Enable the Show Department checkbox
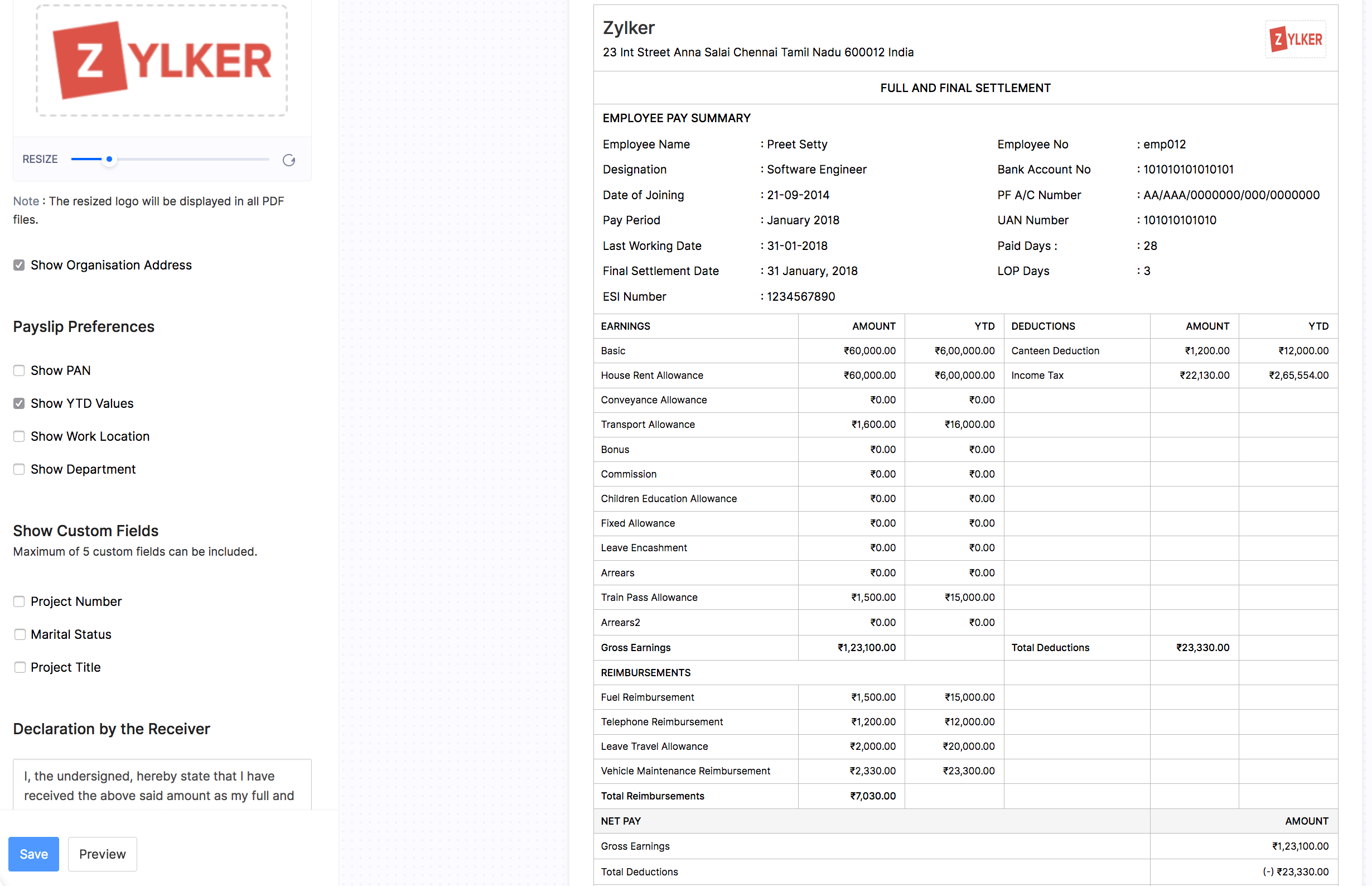This screenshot has width=1372, height=886. (19, 469)
